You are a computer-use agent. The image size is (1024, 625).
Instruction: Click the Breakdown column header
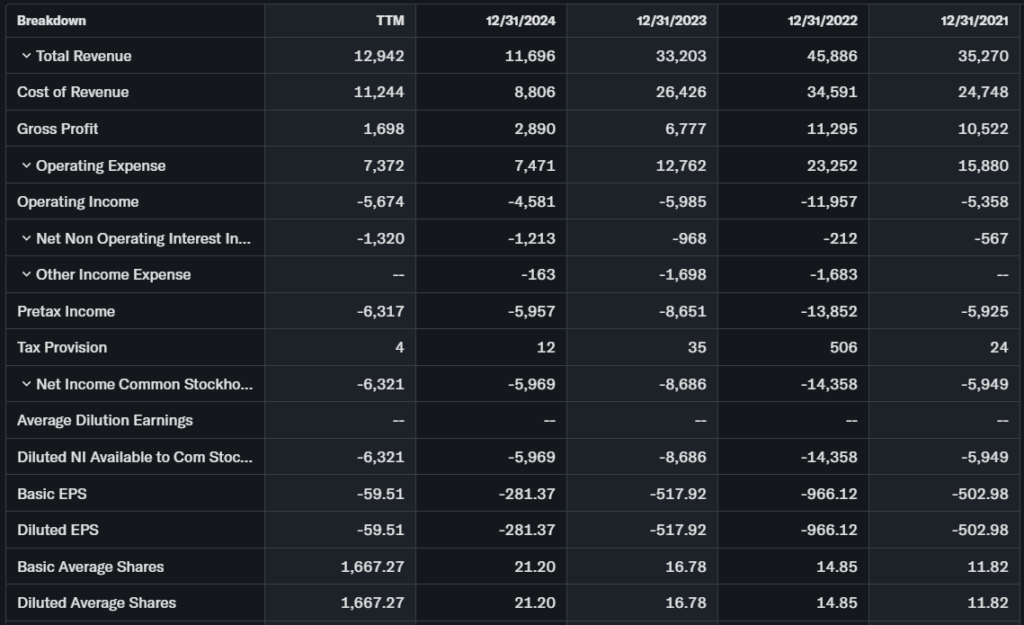click(51, 21)
